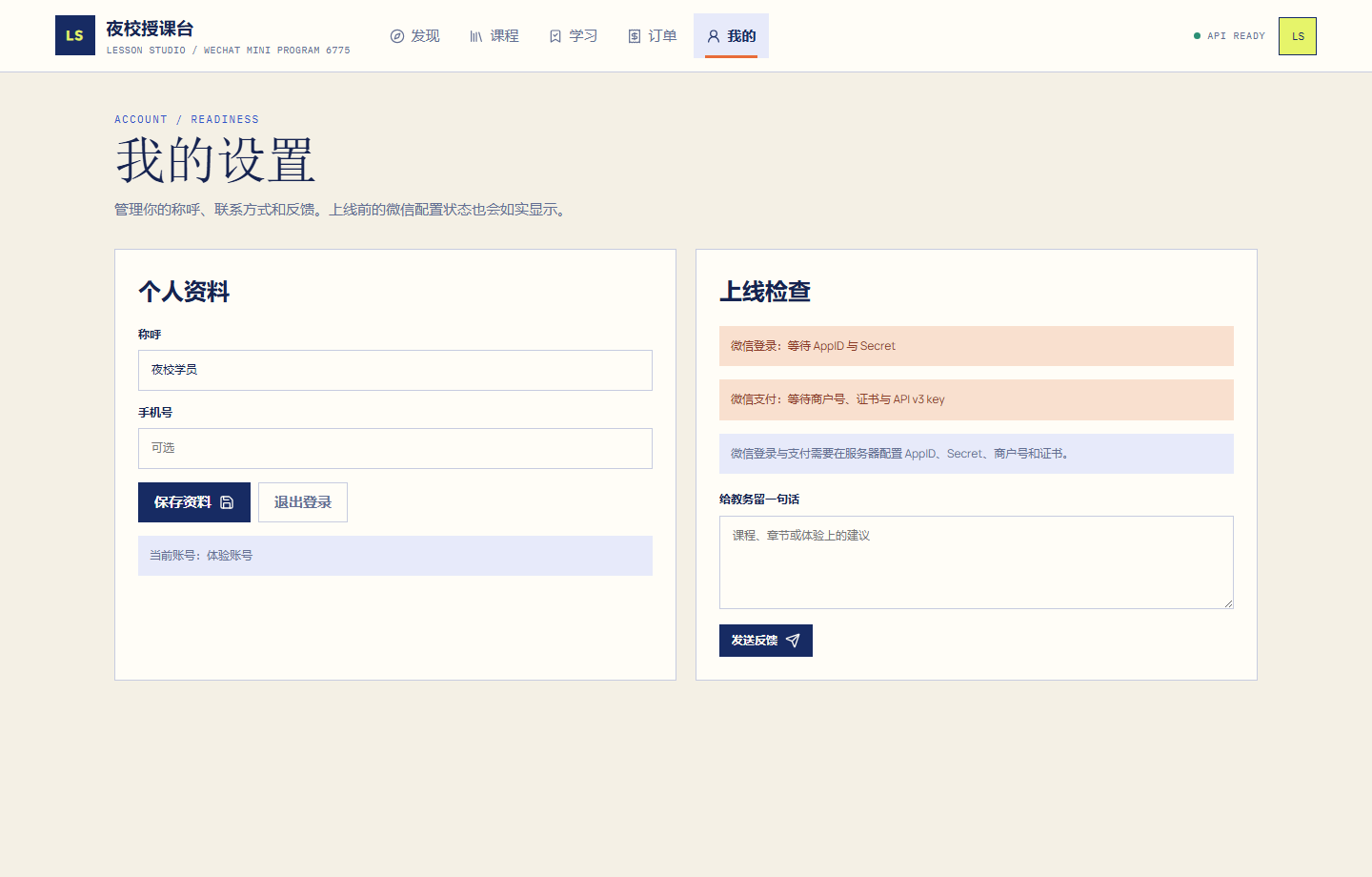The height and width of the screenshot is (877, 1372).
Task: Click the 称呼 field label
Action: (150, 335)
